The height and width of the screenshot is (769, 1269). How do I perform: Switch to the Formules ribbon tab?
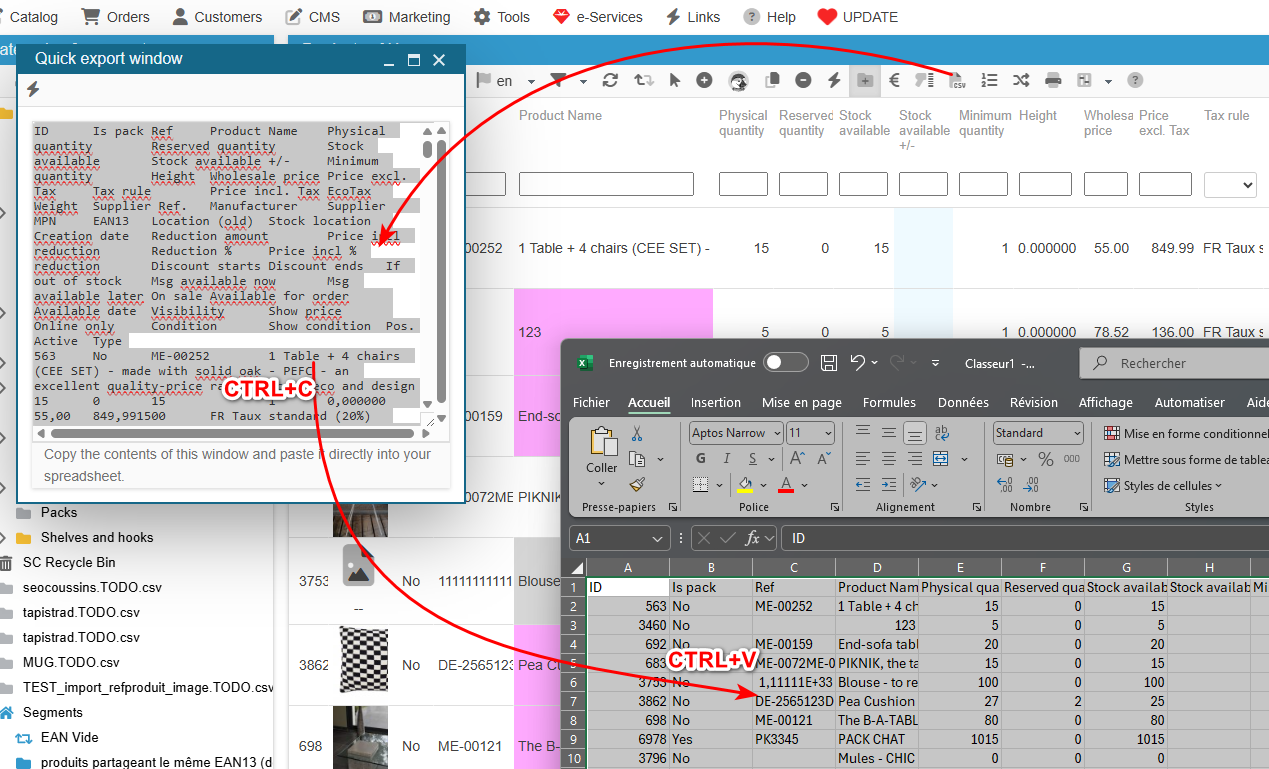click(889, 402)
